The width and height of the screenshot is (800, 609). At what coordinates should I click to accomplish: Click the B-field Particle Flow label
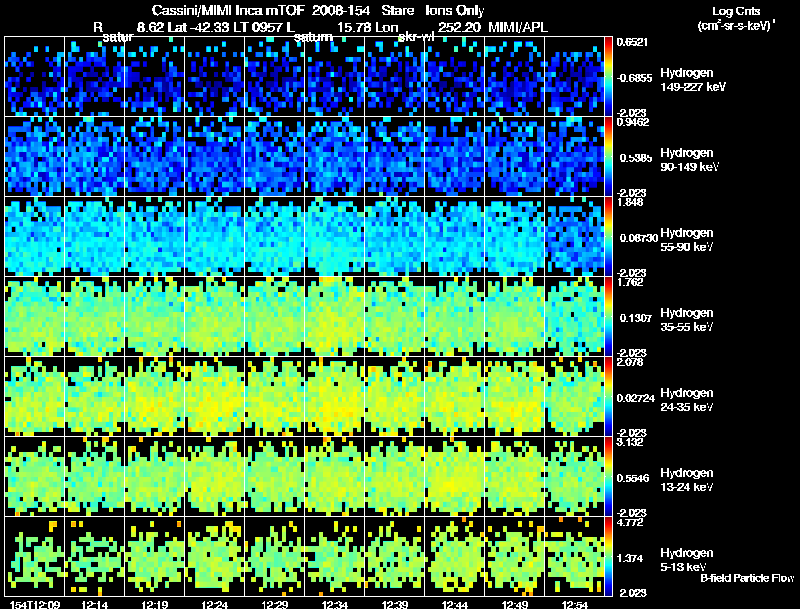click(x=747, y=578)
